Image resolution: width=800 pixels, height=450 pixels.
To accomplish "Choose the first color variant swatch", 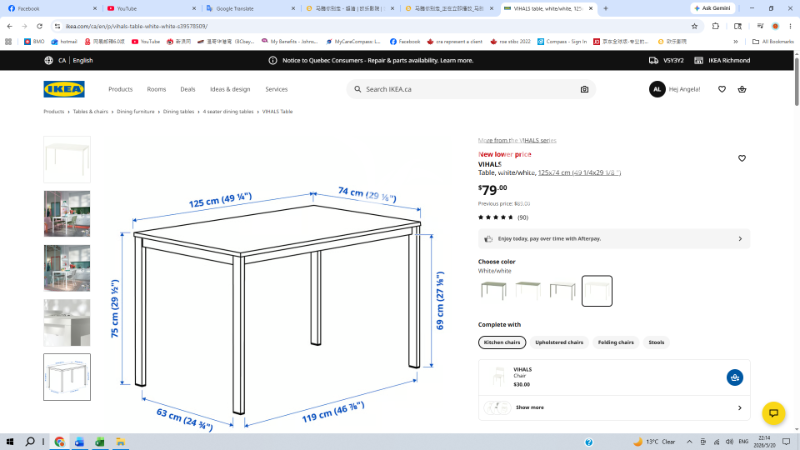I will pos(493,291).
